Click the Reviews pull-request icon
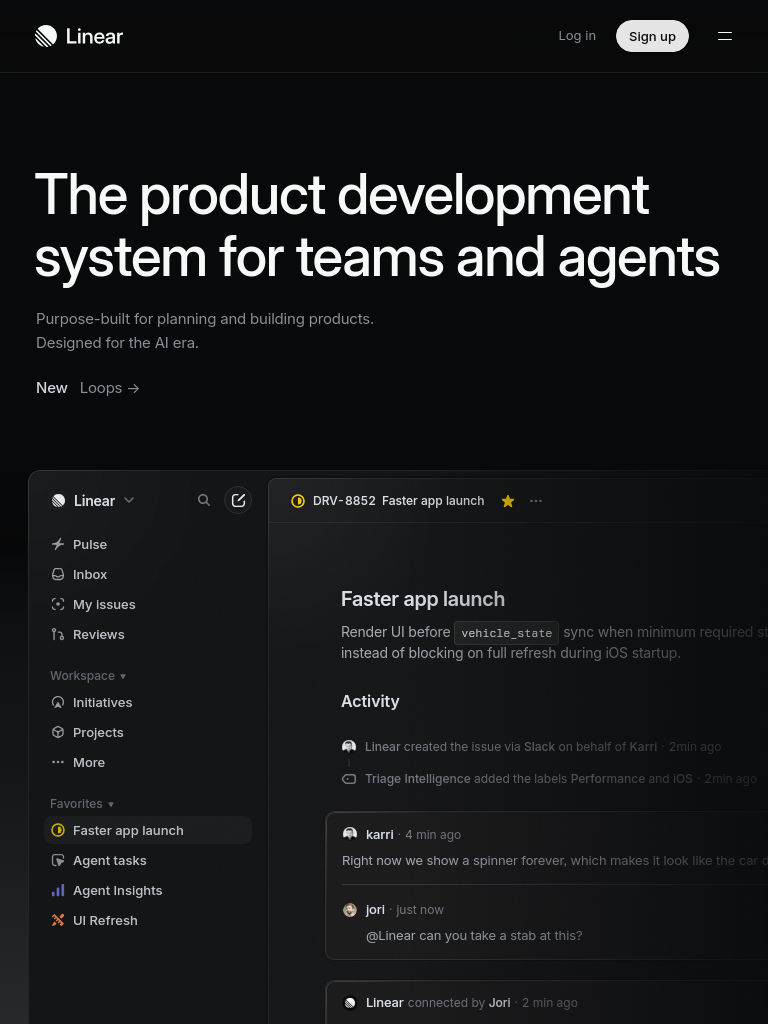The width and height of the screenshot is (768, 1024). click(58, 634)
